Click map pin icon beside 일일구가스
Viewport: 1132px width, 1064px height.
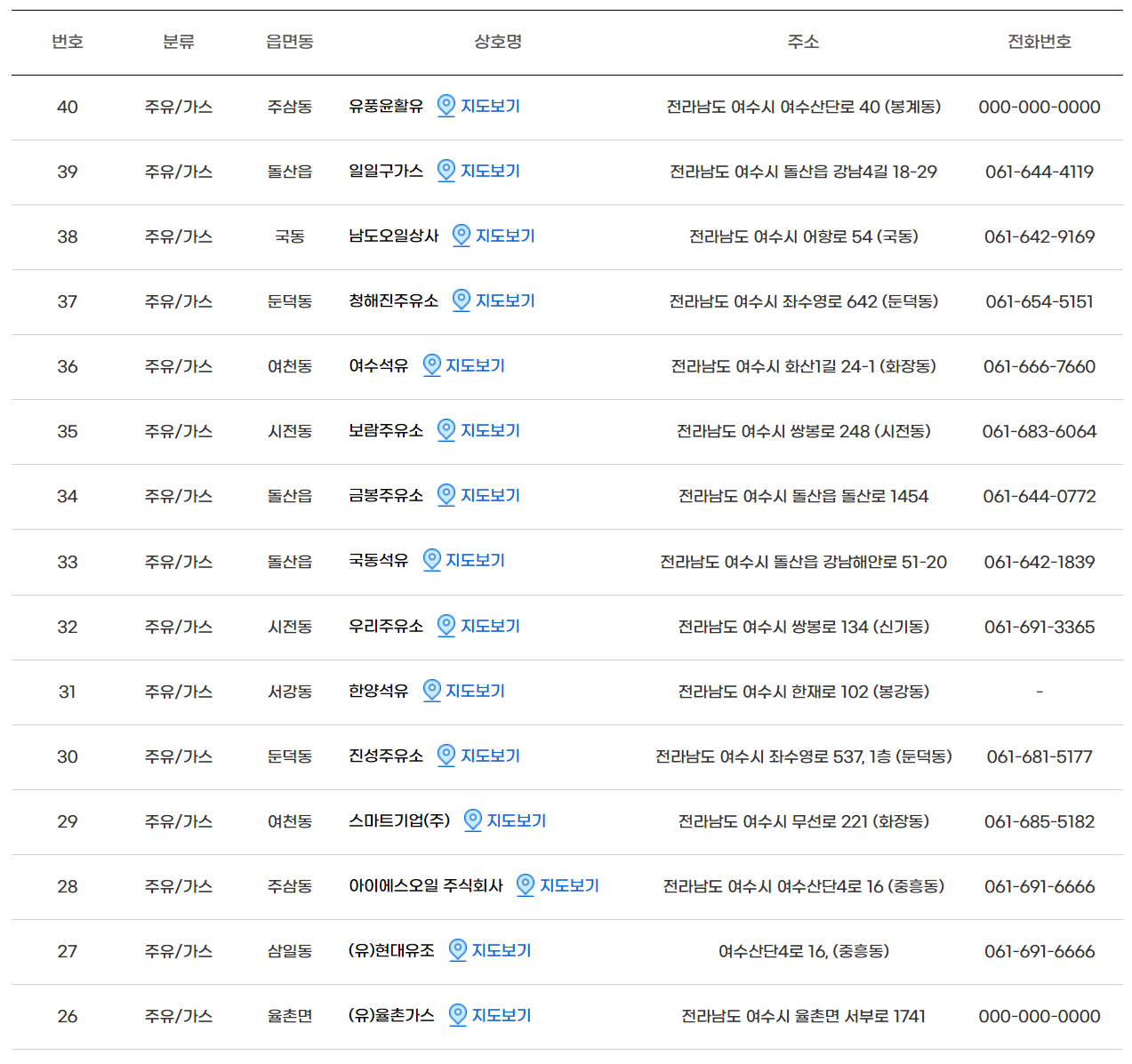pyautogui.click(x=446, y=171)
